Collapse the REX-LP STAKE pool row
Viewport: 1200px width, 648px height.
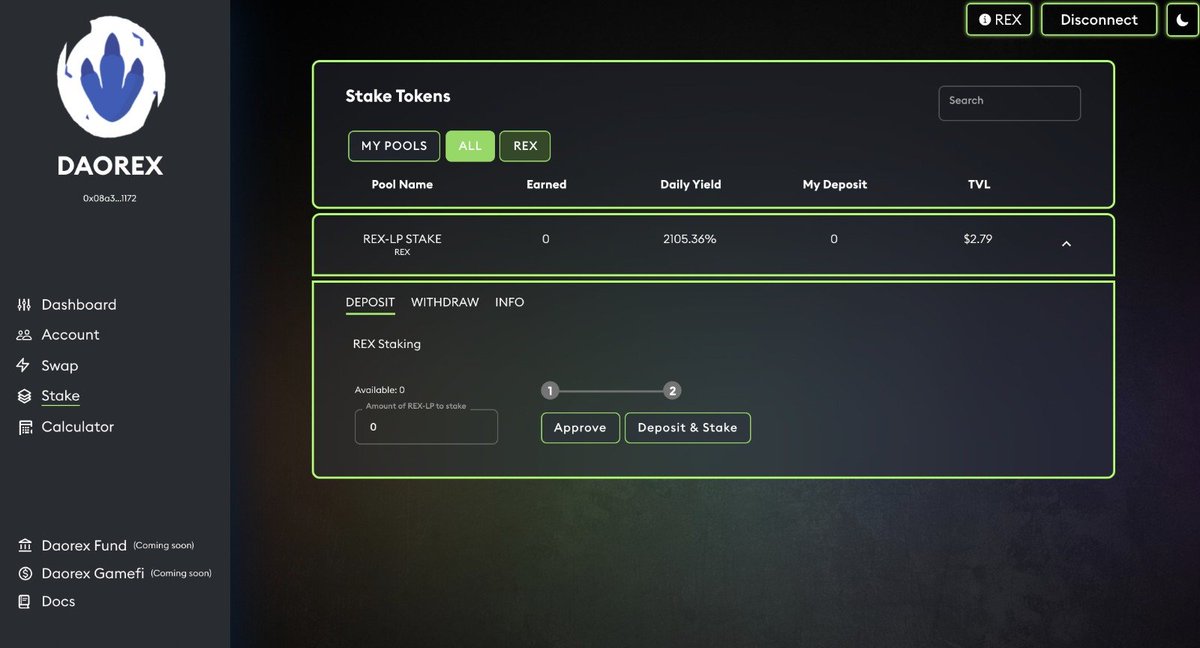(x=1066, y=243)
